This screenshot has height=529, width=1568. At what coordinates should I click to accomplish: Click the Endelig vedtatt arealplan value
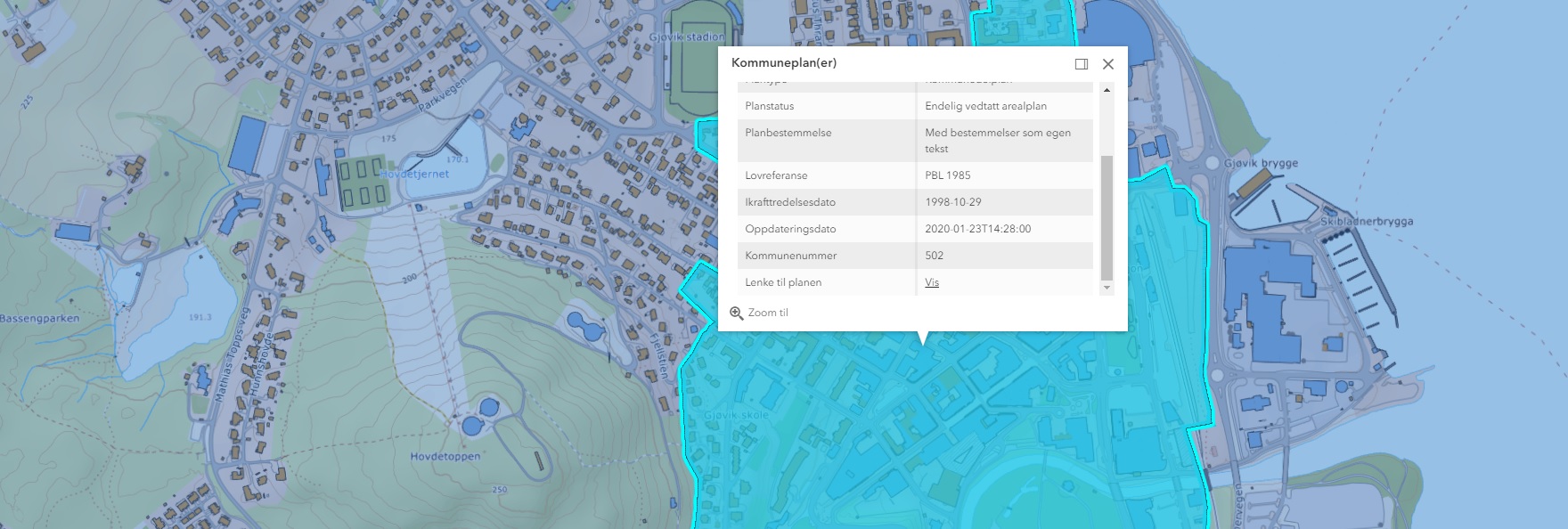coord(985,106)
